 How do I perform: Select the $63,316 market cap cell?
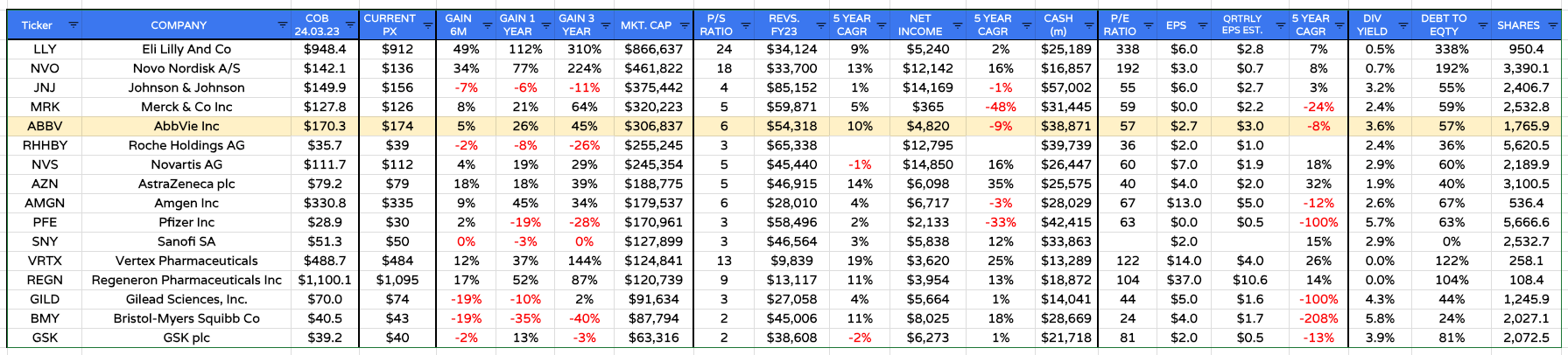tap(653, 338)
